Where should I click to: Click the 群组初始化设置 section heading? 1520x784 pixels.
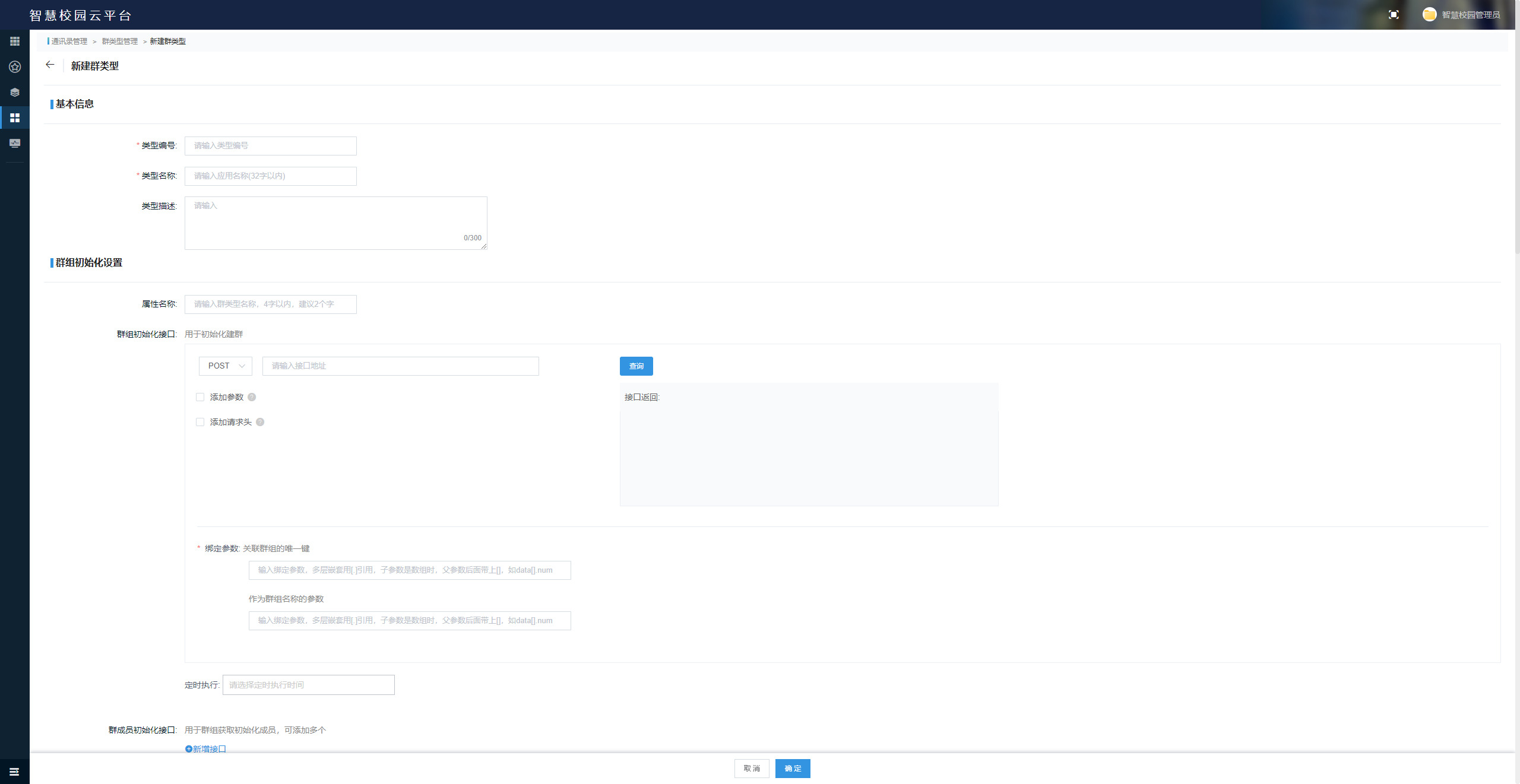pyautogui.click(x=89, y=262)
